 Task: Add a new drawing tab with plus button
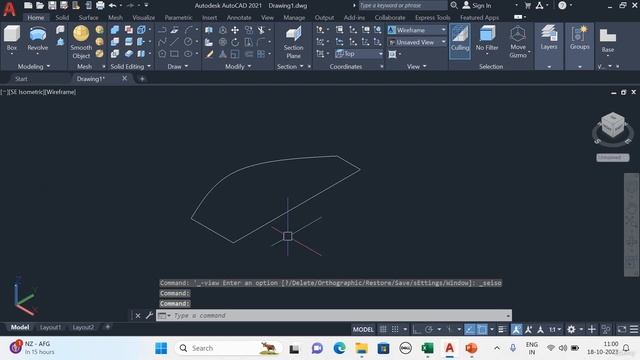142,79
